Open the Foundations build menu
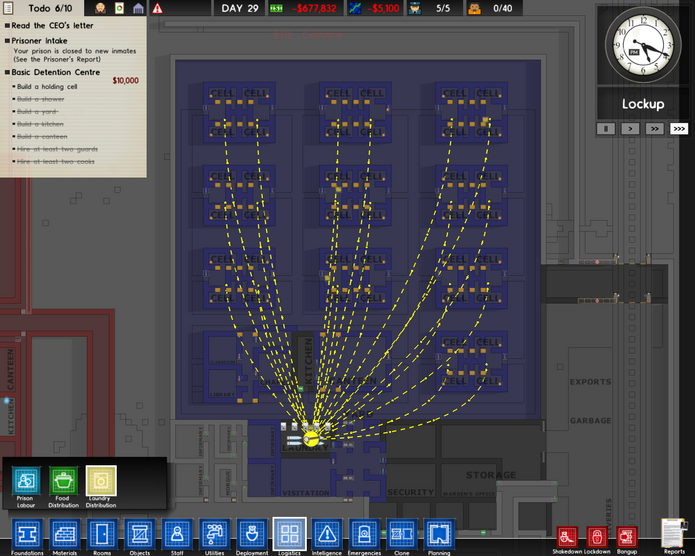 [27, 534]
